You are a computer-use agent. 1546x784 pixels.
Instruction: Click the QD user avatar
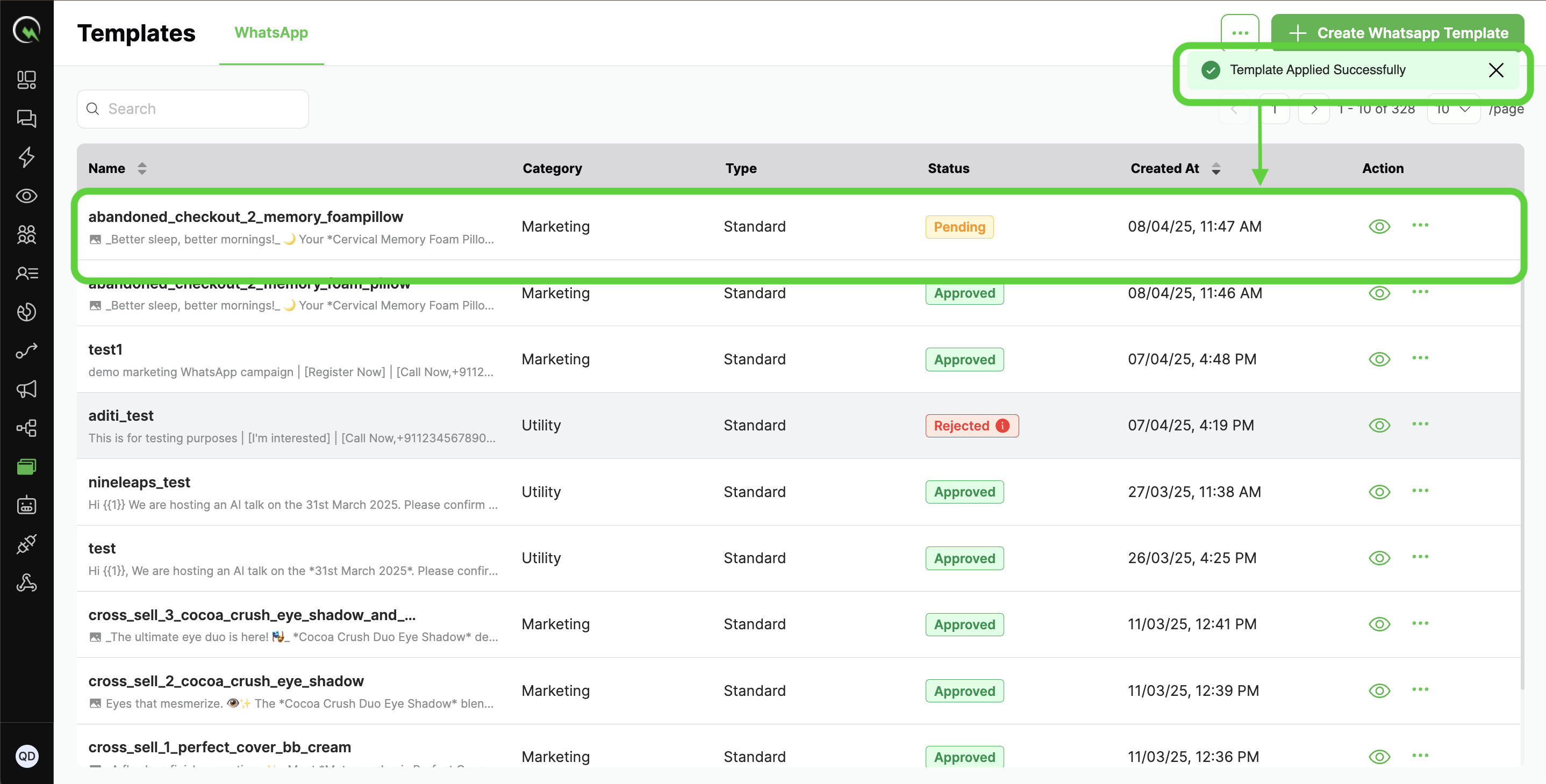point(26,756)
